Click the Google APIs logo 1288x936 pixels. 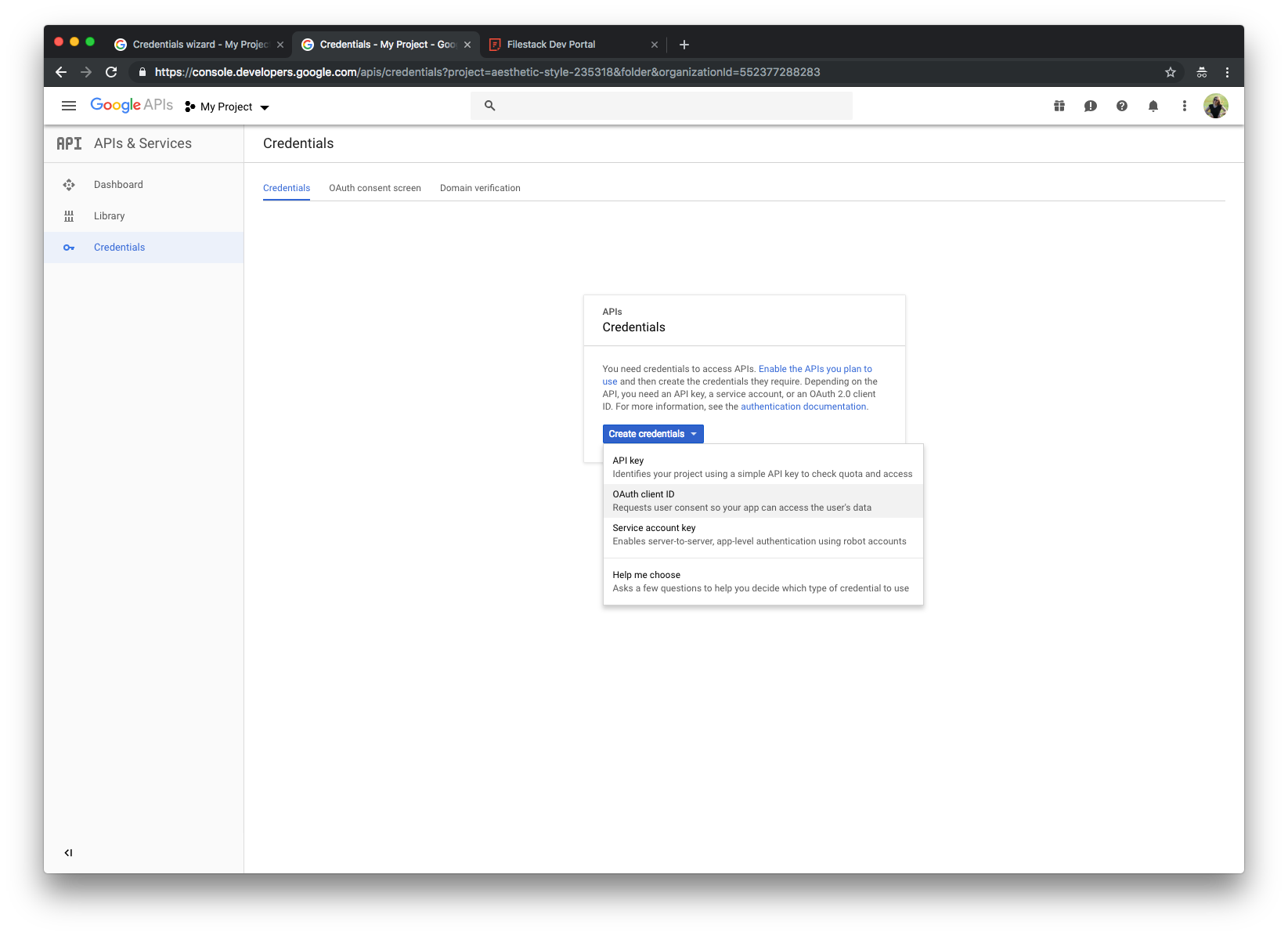click(132, 105)
